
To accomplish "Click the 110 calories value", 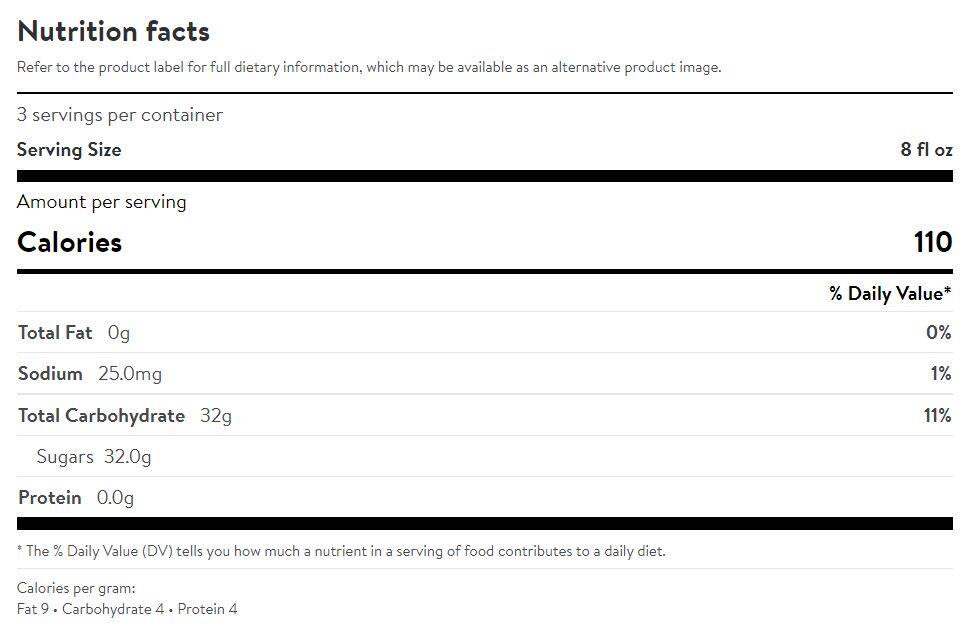I will (x=932, y=243).
